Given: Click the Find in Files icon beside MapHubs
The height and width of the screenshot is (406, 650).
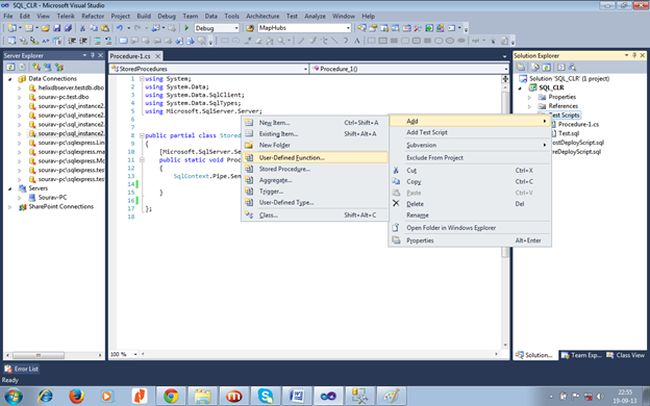Looking at the screenshot, I should tap(250, 28).
